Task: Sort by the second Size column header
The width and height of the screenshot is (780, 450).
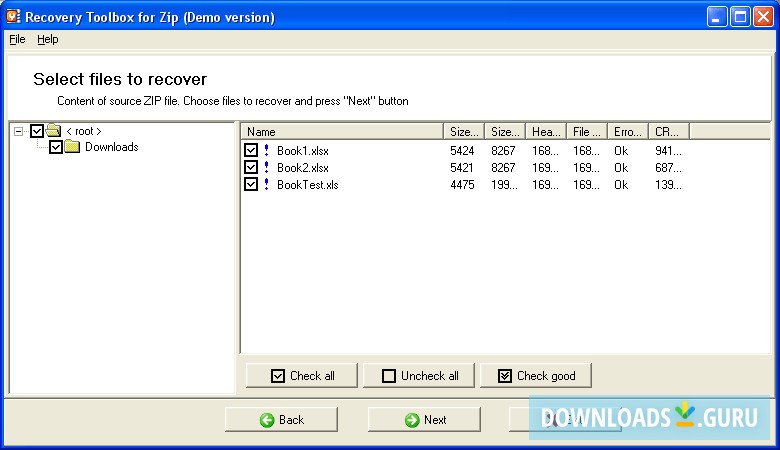Action: coord(505,132)
